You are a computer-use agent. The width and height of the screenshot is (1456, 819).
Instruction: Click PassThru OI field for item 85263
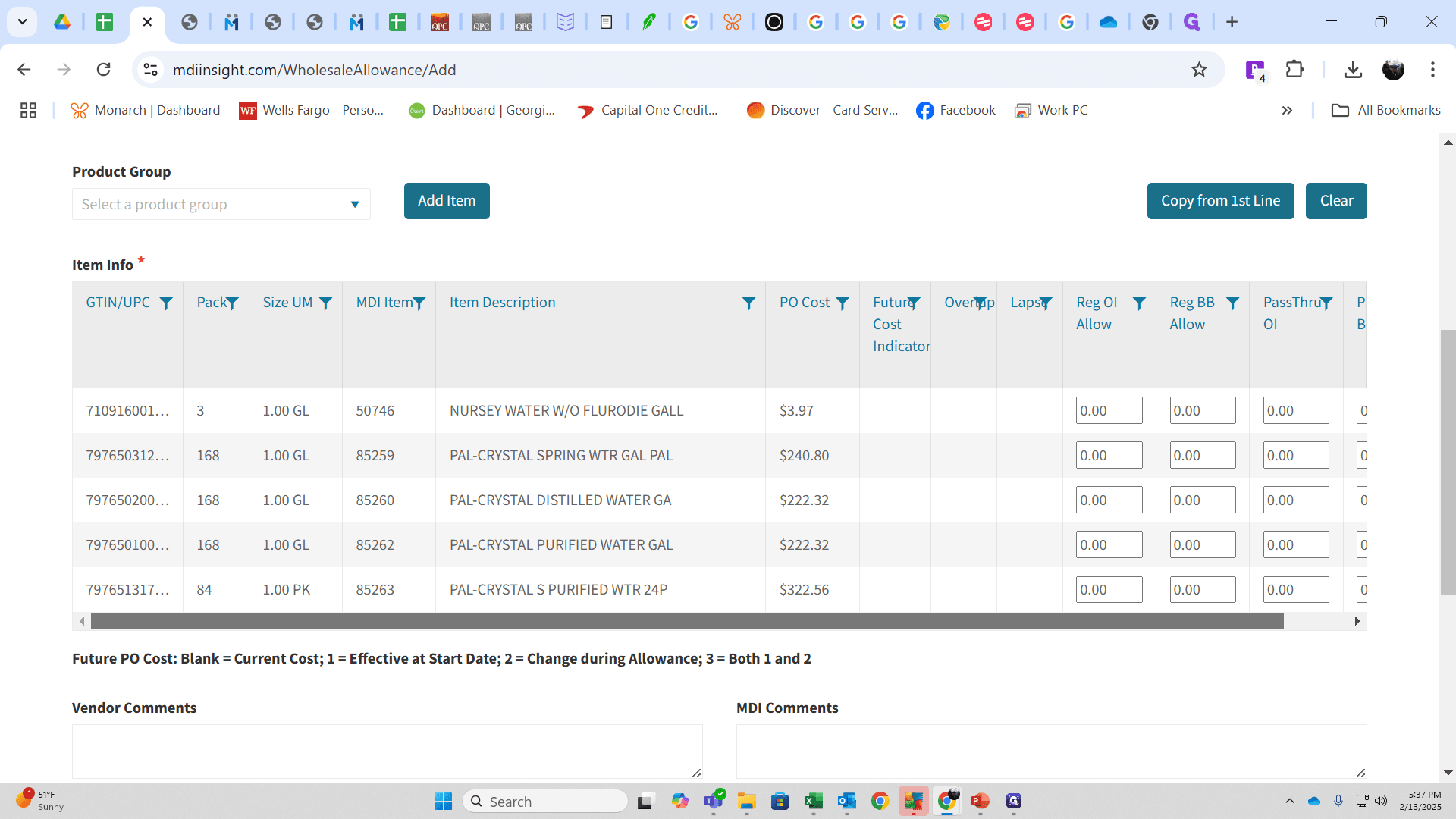click(x=1296, y=590)
